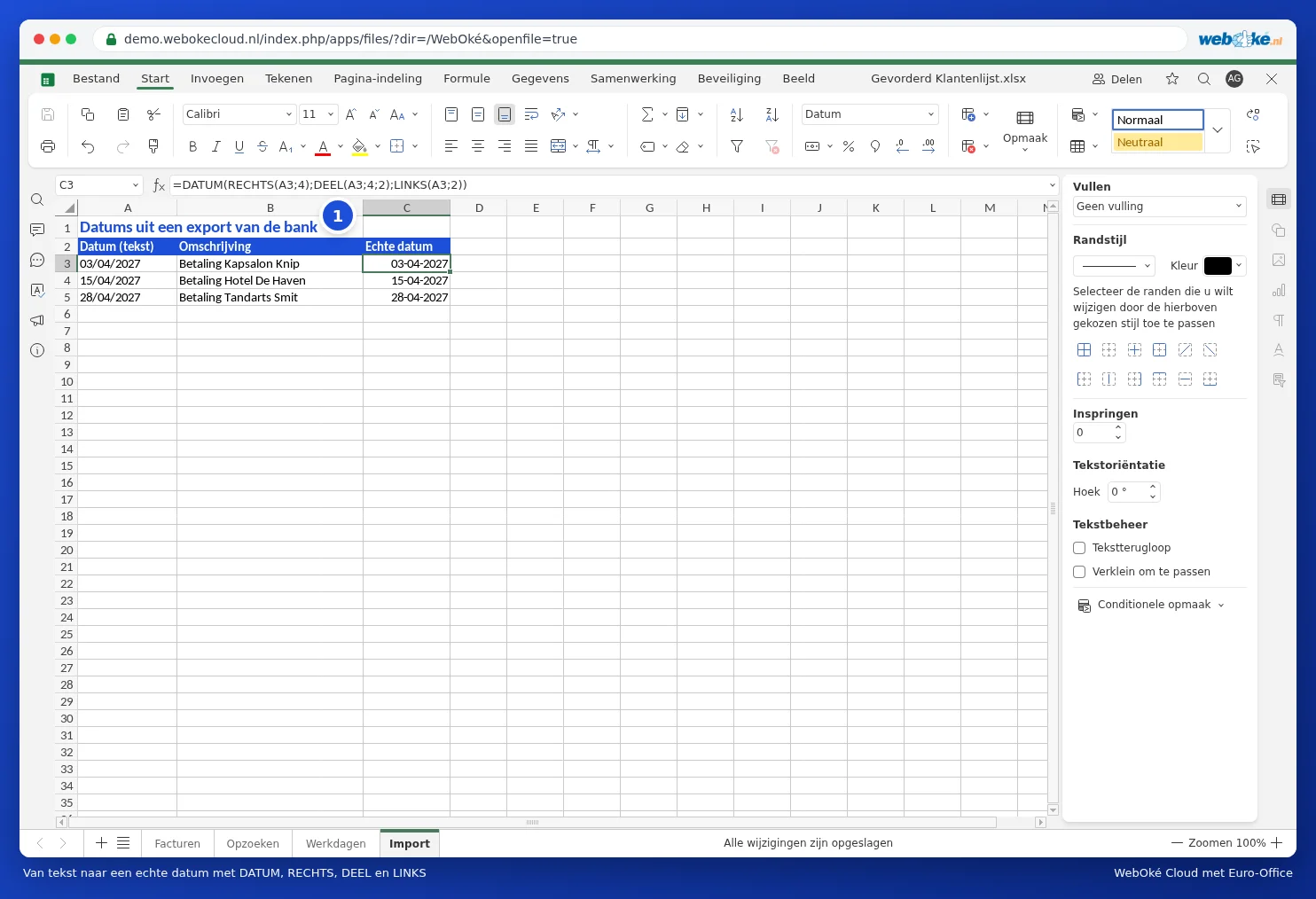This screenshot has height=899, width=1316.
Task: Click the cell name box showing C3
Action: [99, 185]
